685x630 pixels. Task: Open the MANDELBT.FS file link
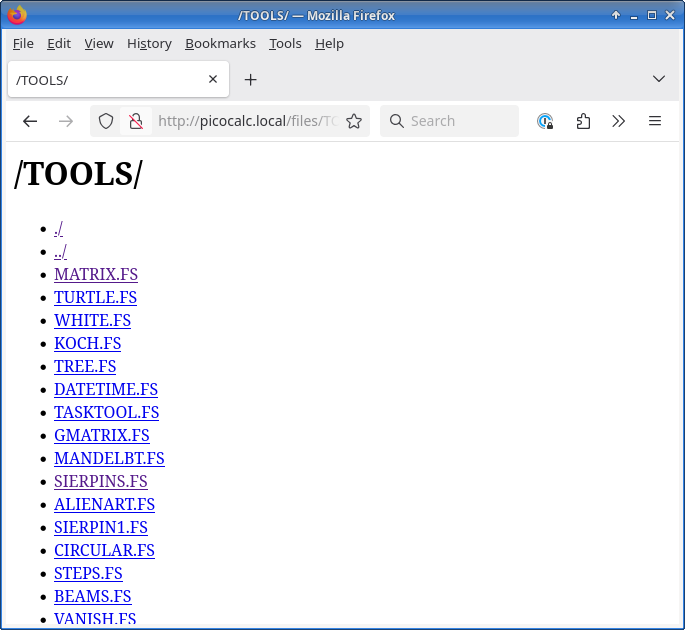pyautogui.click(x=109, y=458)
